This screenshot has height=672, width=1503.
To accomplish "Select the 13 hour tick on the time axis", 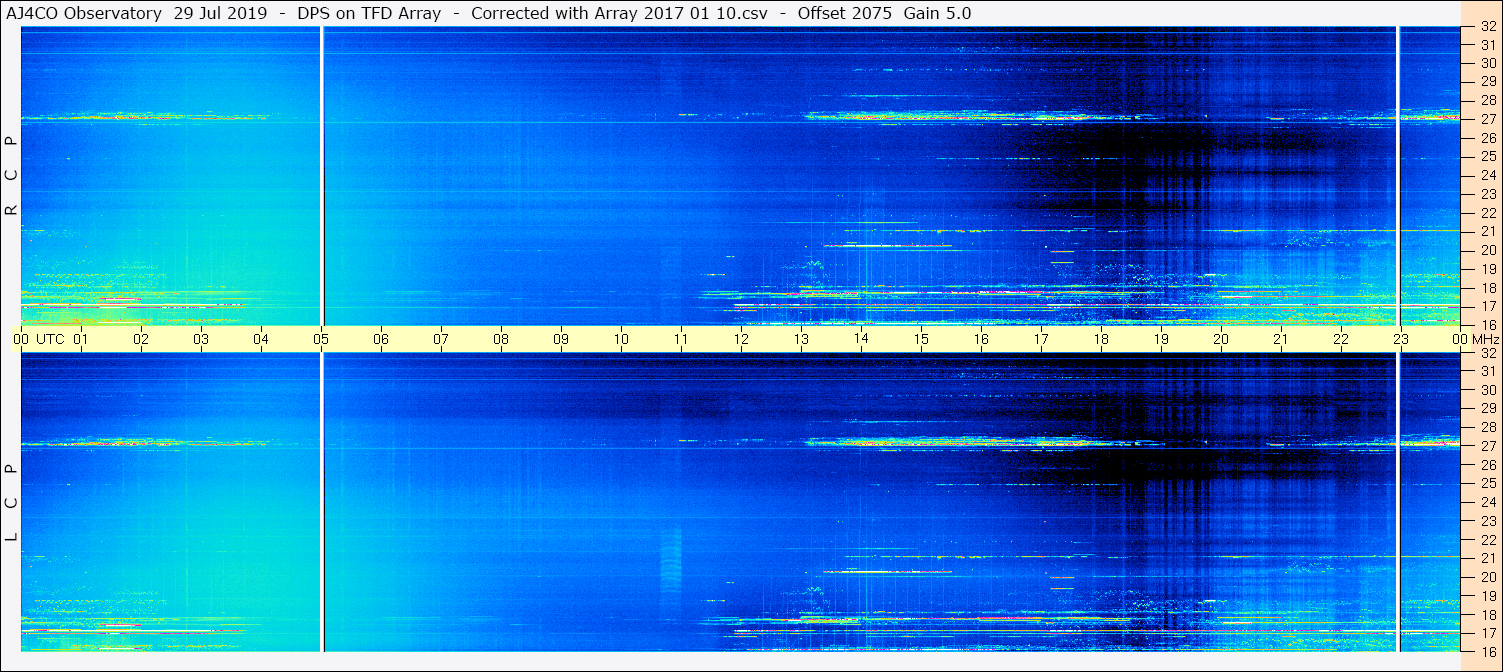I will (801, 339).
